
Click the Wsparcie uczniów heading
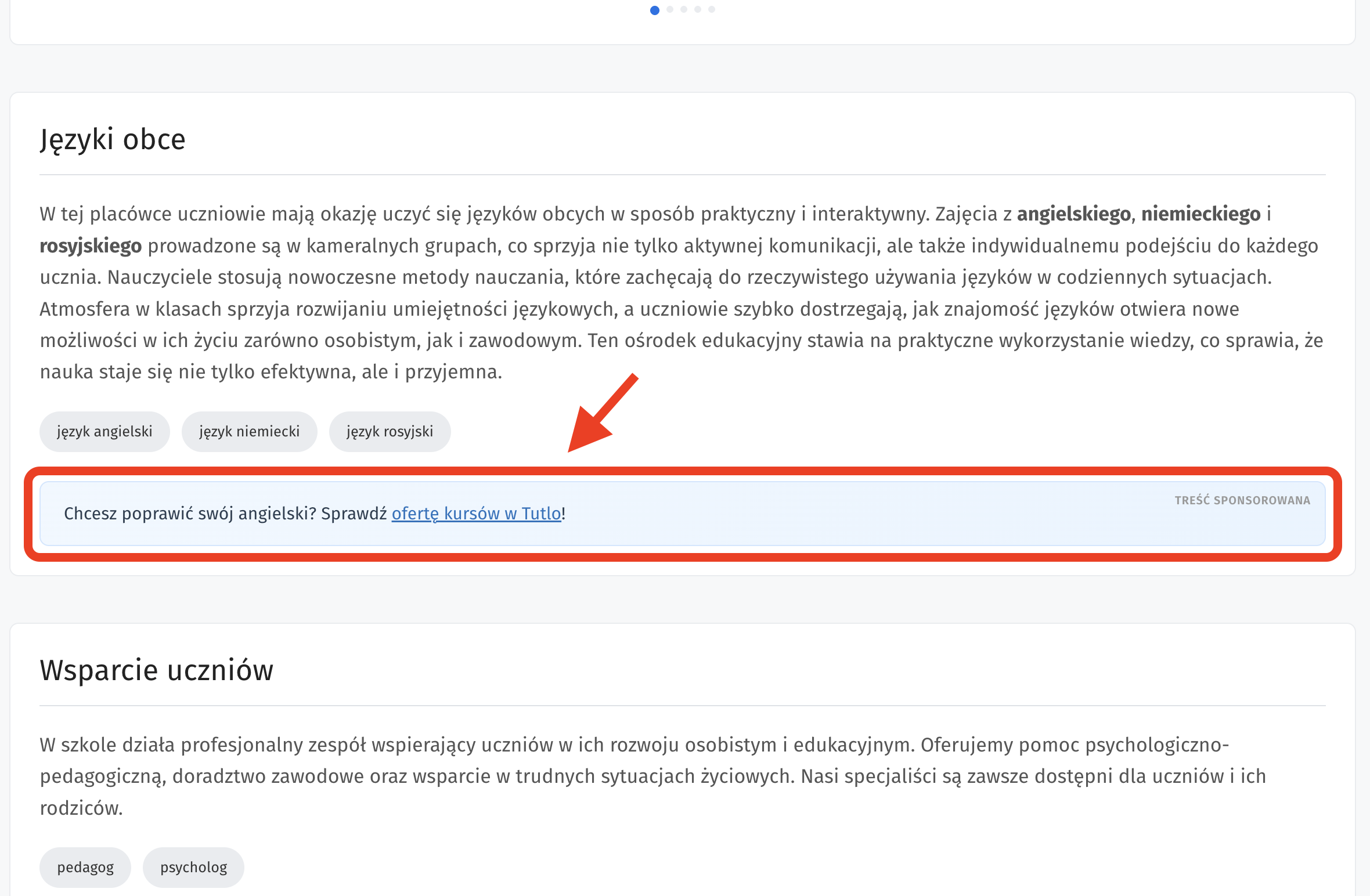[157, 670]
